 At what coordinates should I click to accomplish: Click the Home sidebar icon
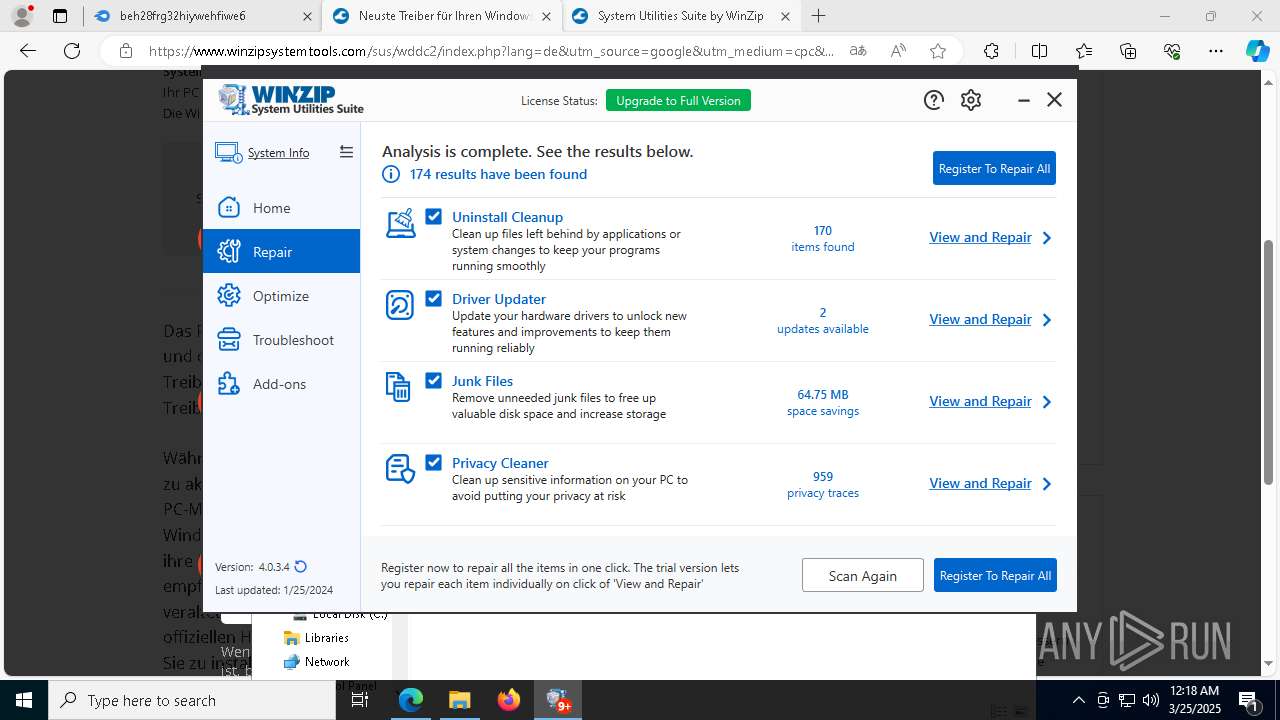click(x=229, y=208)
